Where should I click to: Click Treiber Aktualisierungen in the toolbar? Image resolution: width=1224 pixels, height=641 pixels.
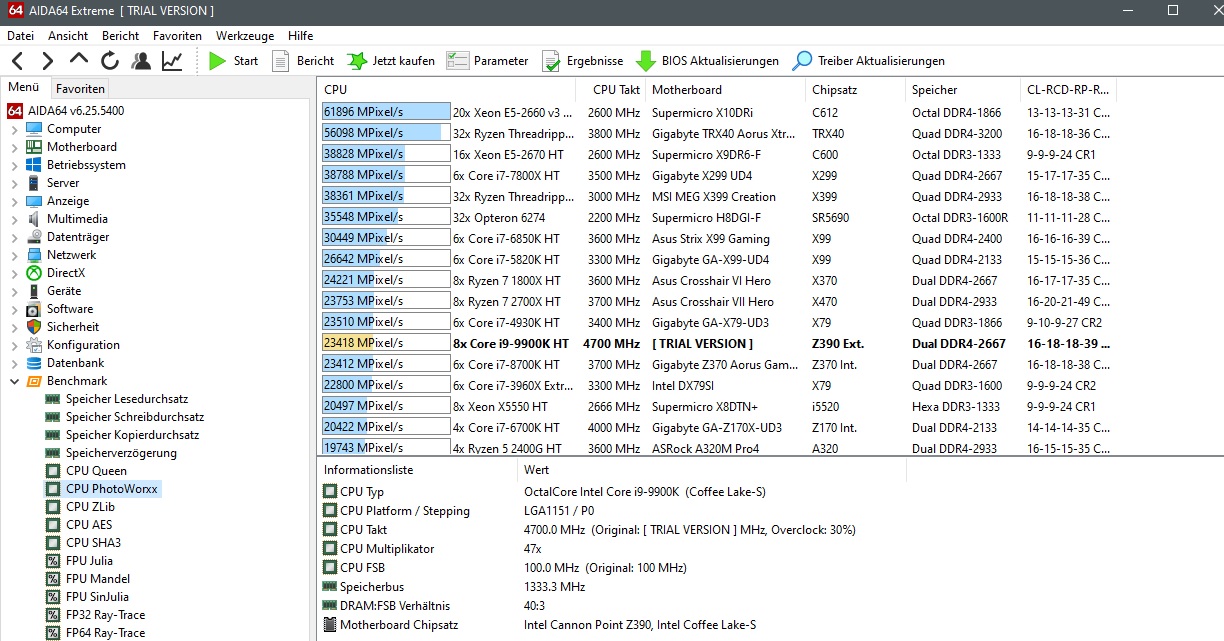(868, 61)
